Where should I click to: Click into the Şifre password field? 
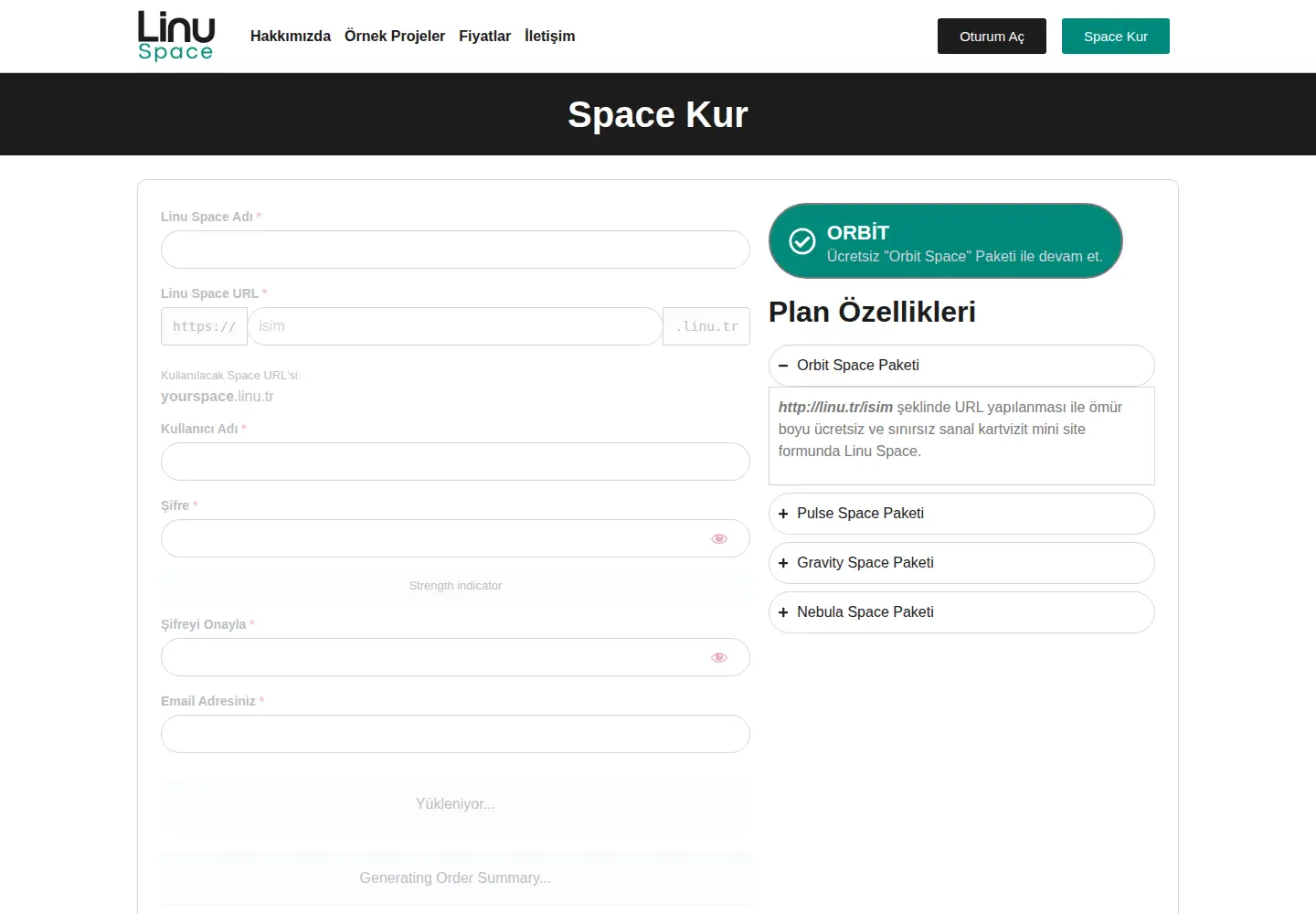point(455,538)
